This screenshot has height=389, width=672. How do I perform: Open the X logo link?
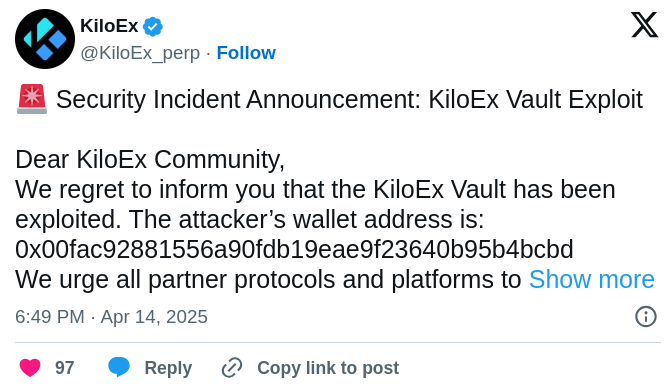[x=645, y=25]
